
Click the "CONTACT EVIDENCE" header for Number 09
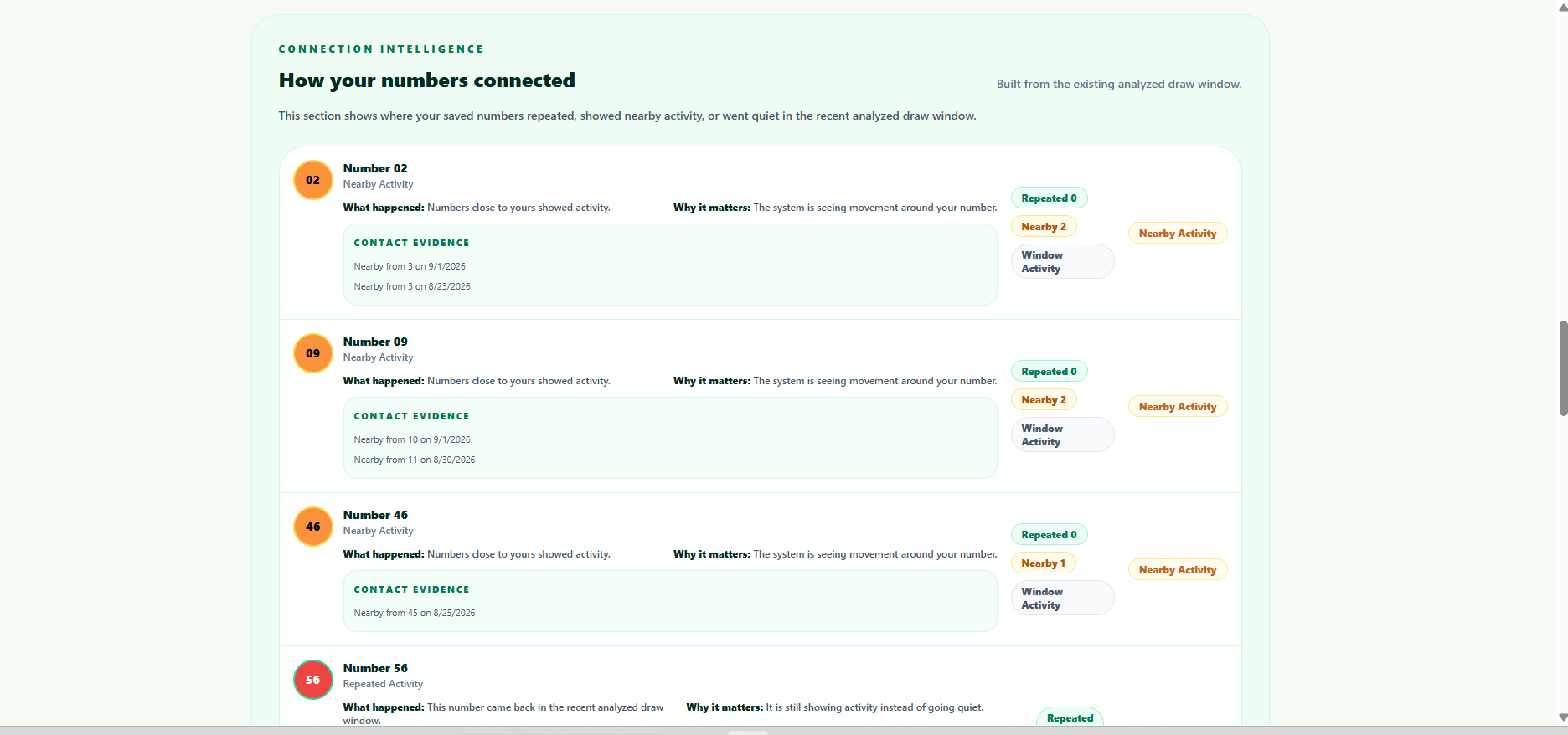pos(411,416)
